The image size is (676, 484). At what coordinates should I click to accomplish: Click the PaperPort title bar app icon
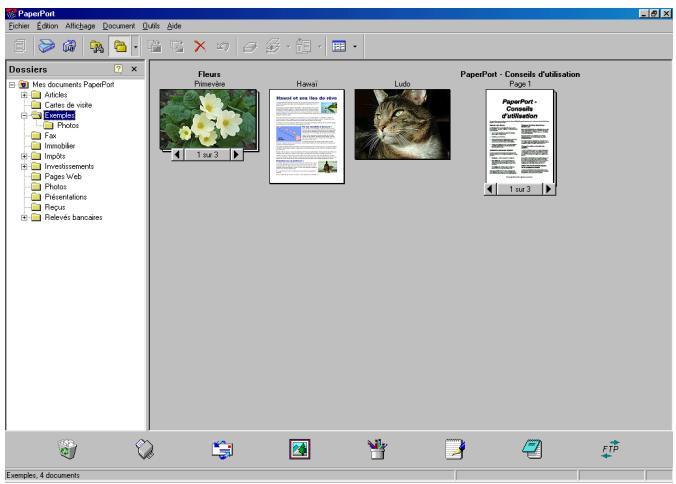click(11, 13)
